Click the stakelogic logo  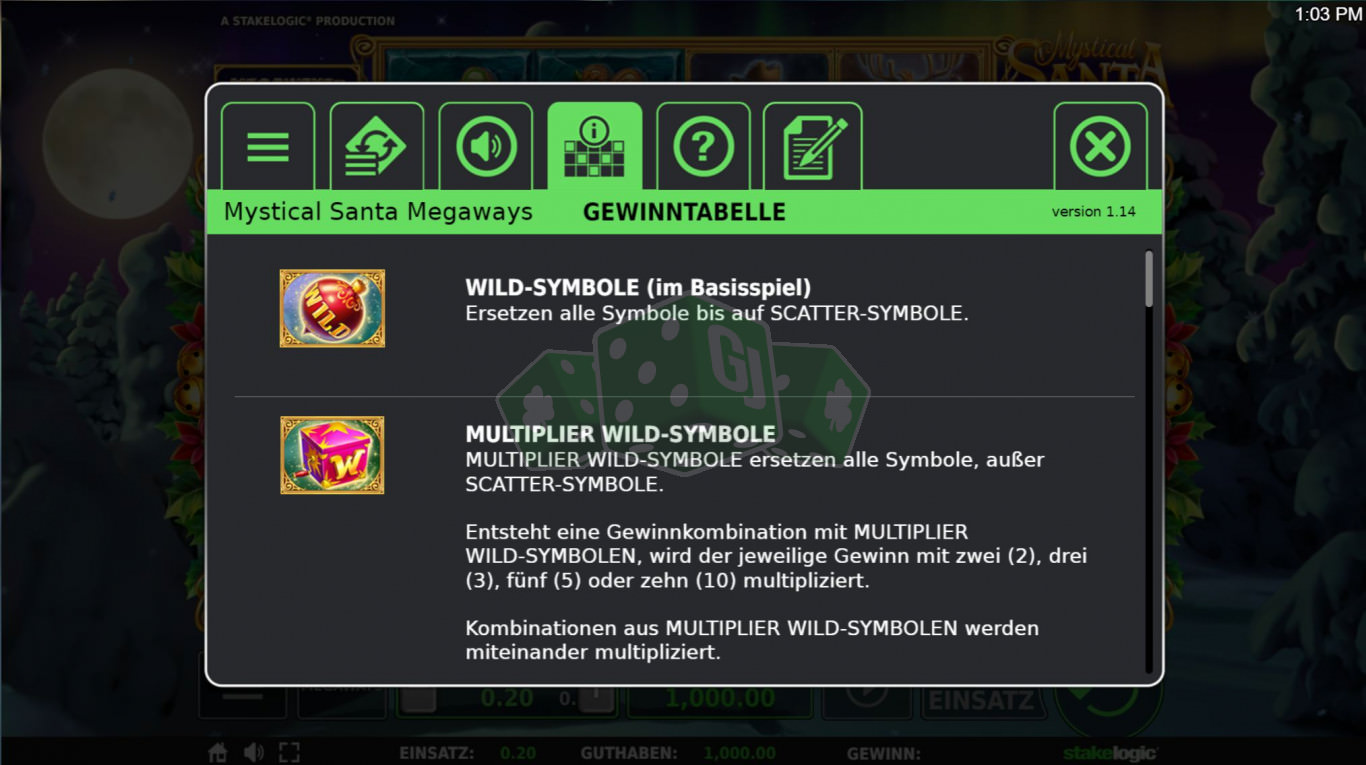[1109, 753]
